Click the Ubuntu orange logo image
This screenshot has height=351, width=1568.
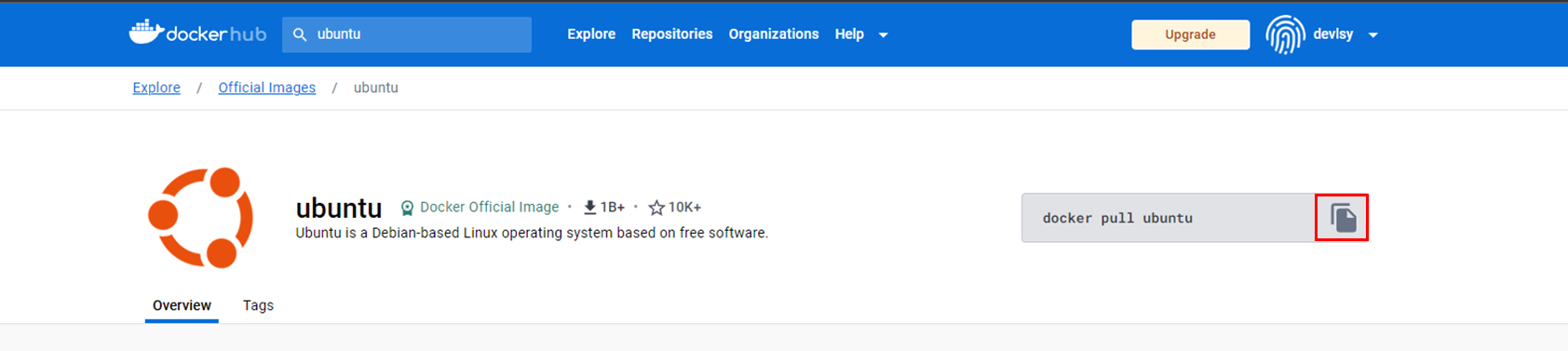coord(200,218)
